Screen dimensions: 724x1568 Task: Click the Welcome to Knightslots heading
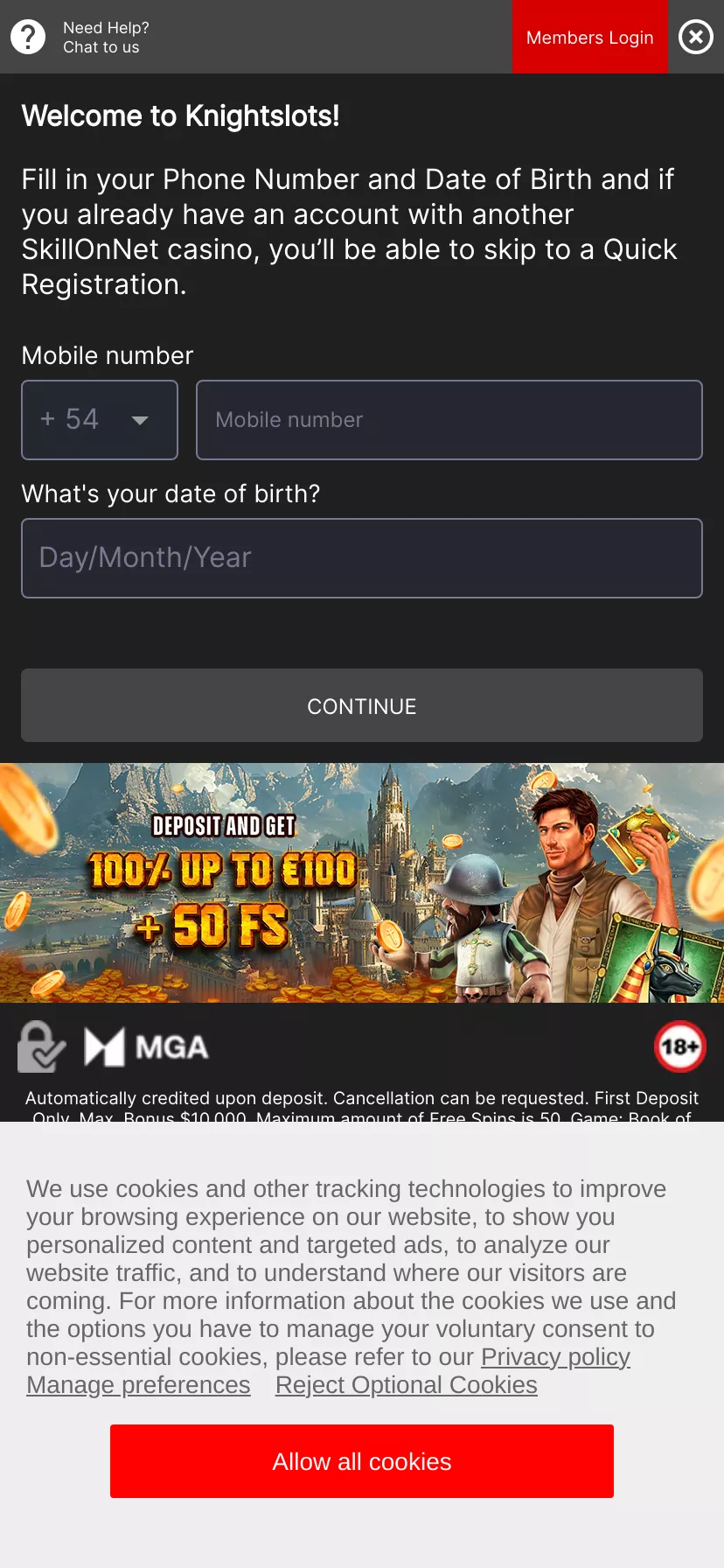click(181, 115)
